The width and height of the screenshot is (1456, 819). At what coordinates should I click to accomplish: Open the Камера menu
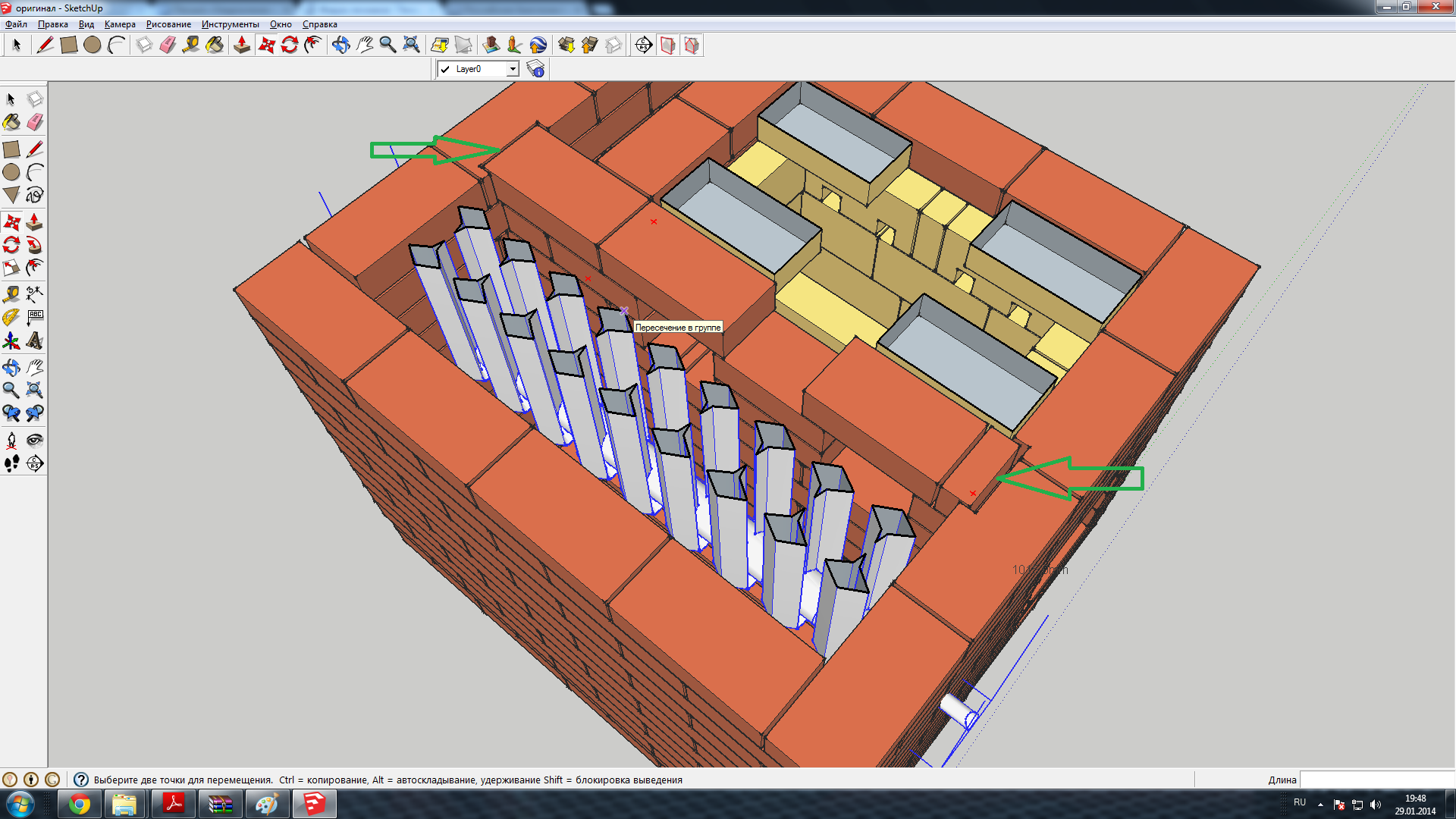point(120,24)
